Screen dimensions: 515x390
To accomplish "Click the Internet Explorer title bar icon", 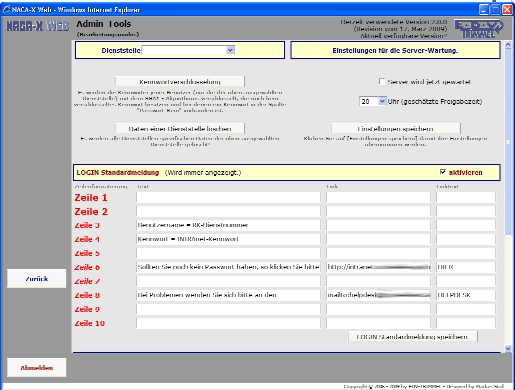I will click(6, 9).
